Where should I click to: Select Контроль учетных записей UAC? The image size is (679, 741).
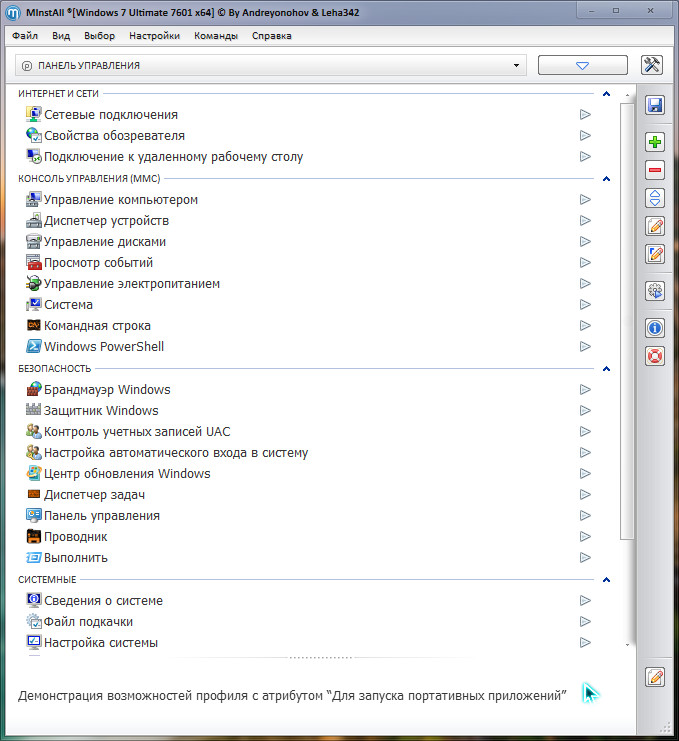(137, 431)
